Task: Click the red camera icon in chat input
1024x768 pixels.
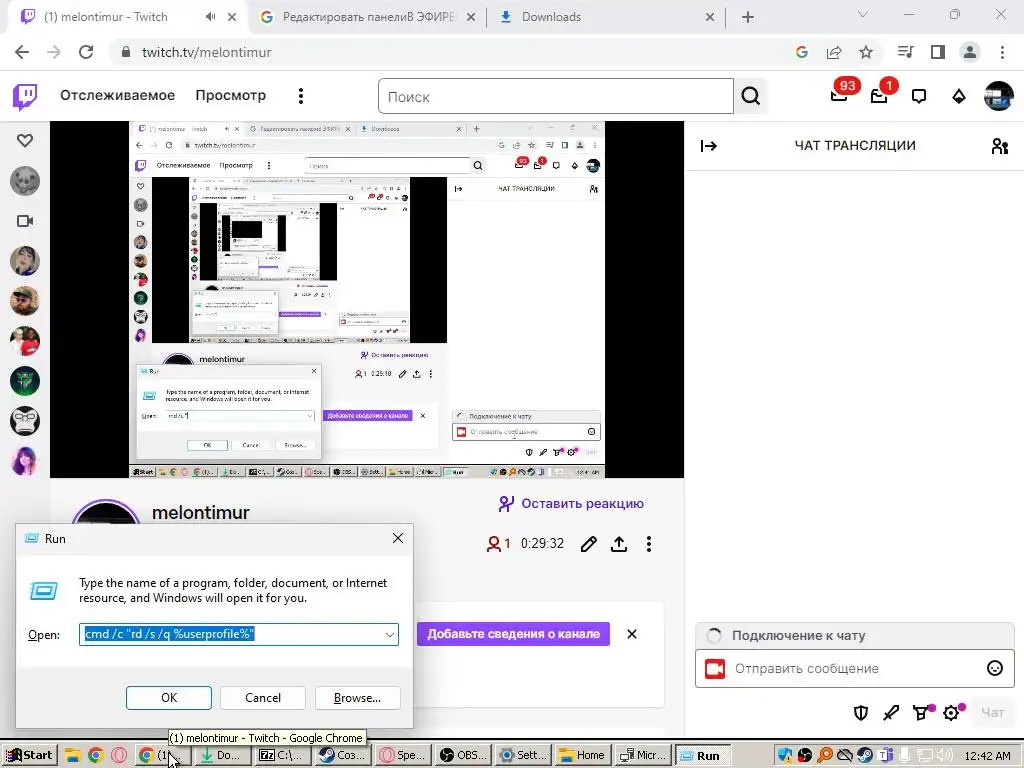Action: (x=715, y=668)
